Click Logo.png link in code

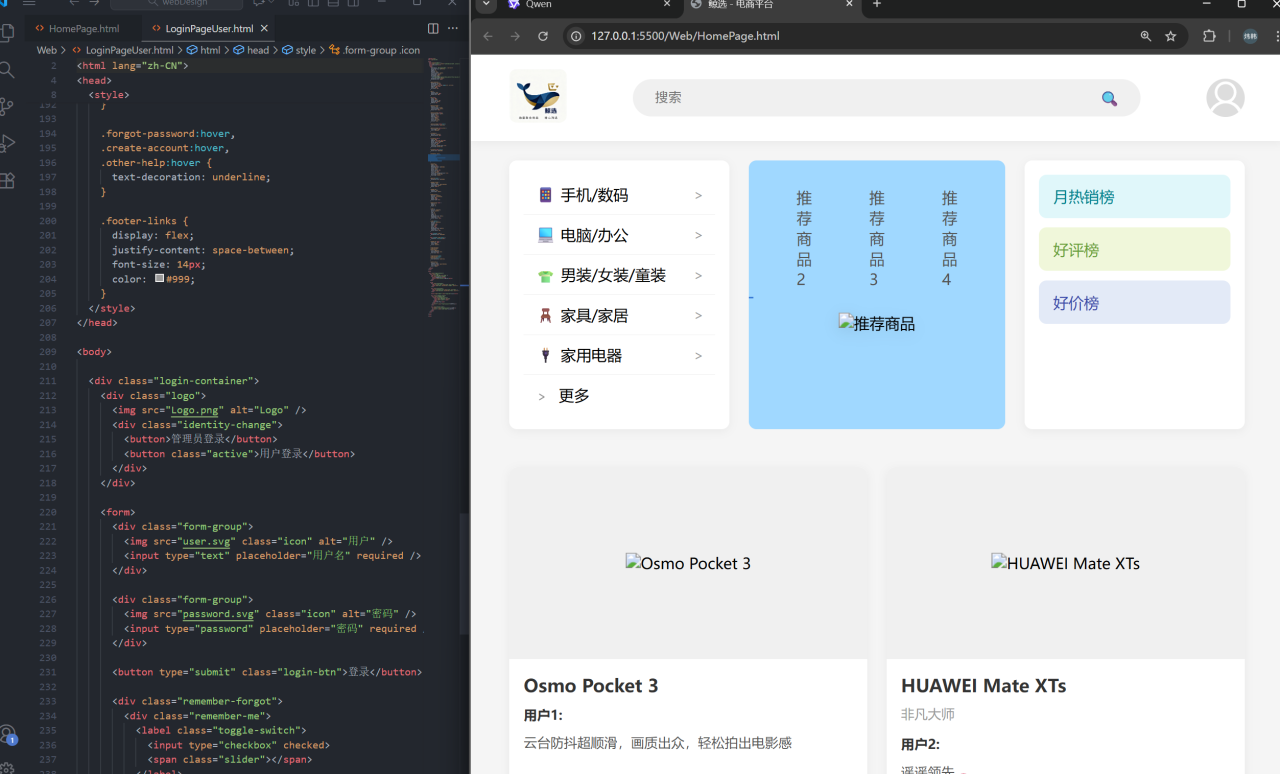tap(194, 410)
